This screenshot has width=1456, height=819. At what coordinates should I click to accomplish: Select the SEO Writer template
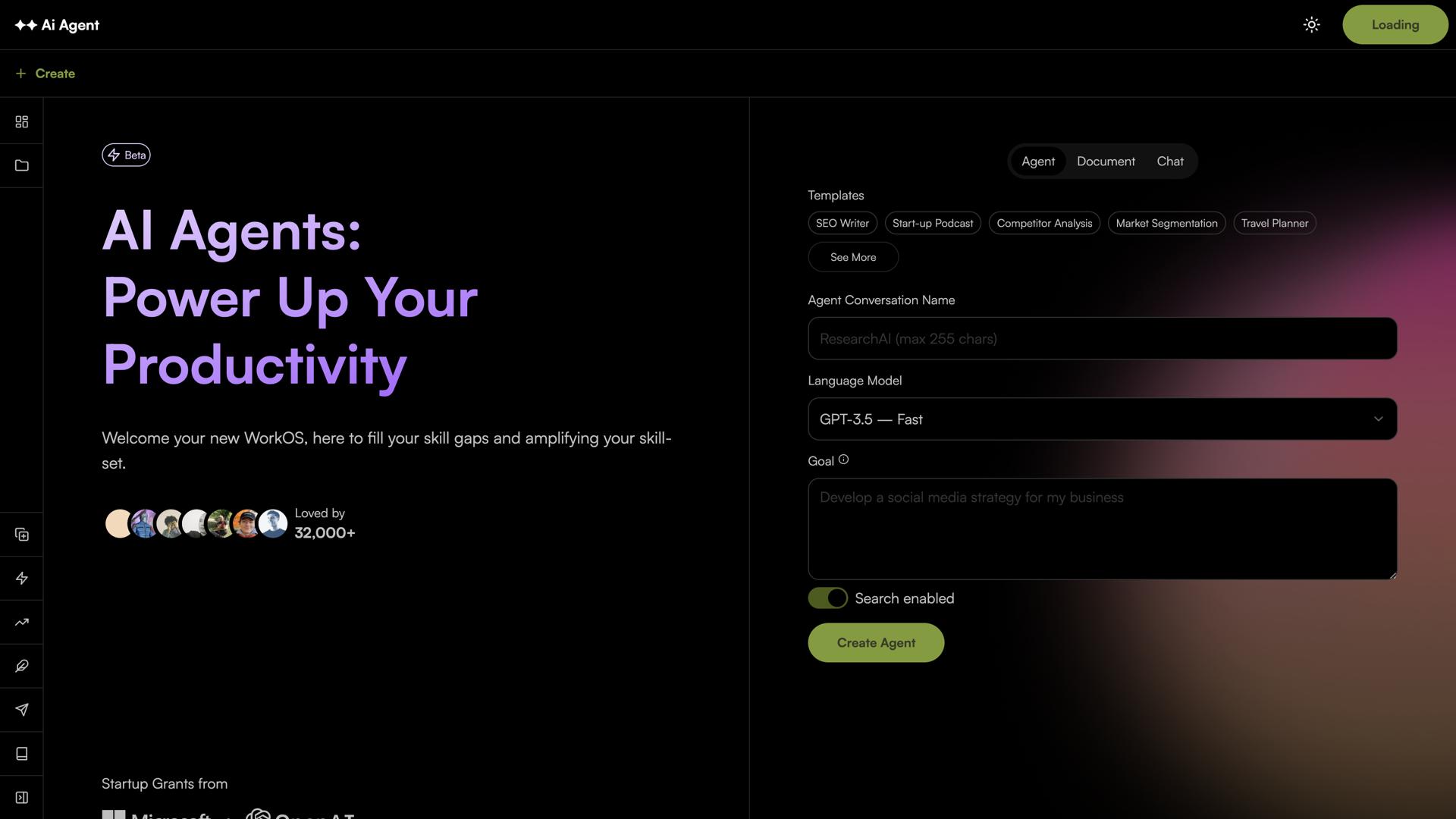[842, 223]
